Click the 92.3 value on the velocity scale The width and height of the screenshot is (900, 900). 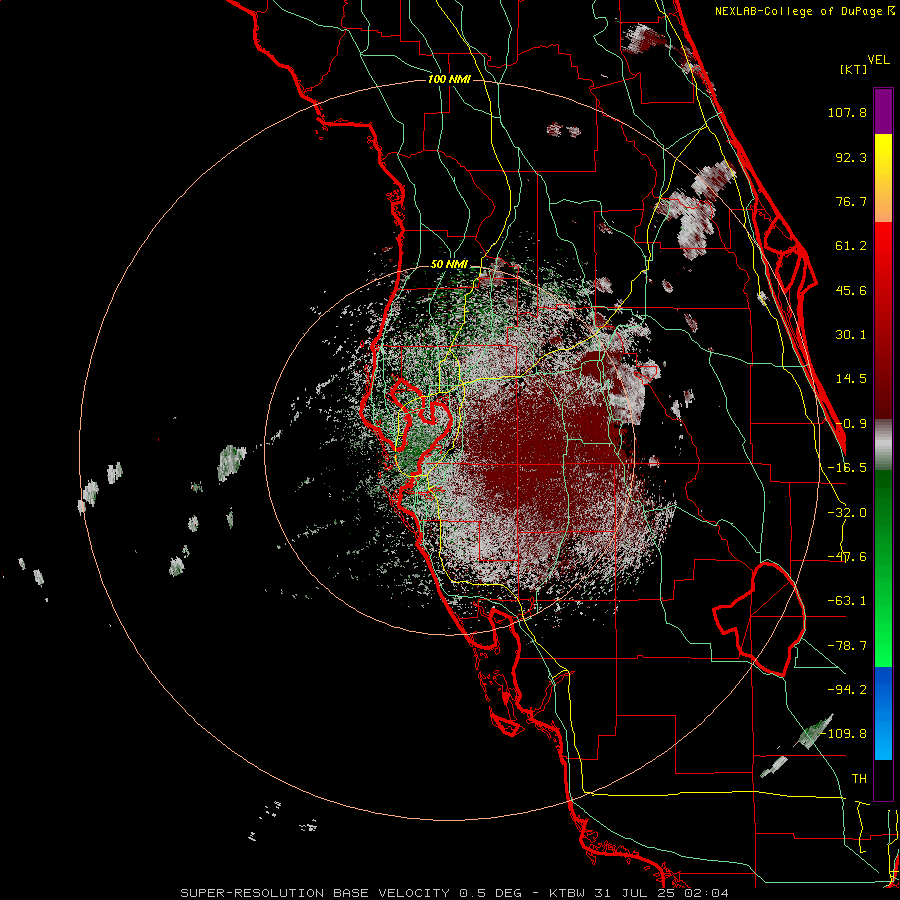tap(851, 157)
